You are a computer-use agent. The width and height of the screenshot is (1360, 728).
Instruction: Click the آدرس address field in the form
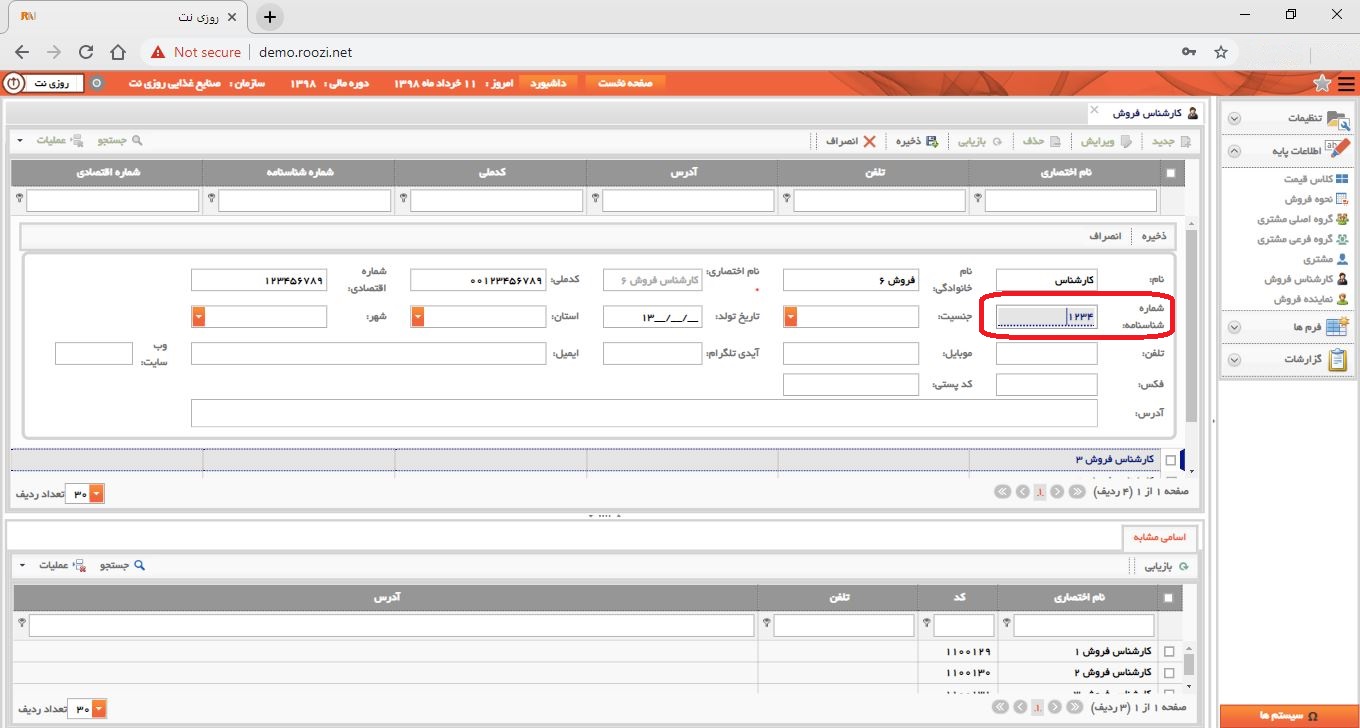[x=644, y=413]
